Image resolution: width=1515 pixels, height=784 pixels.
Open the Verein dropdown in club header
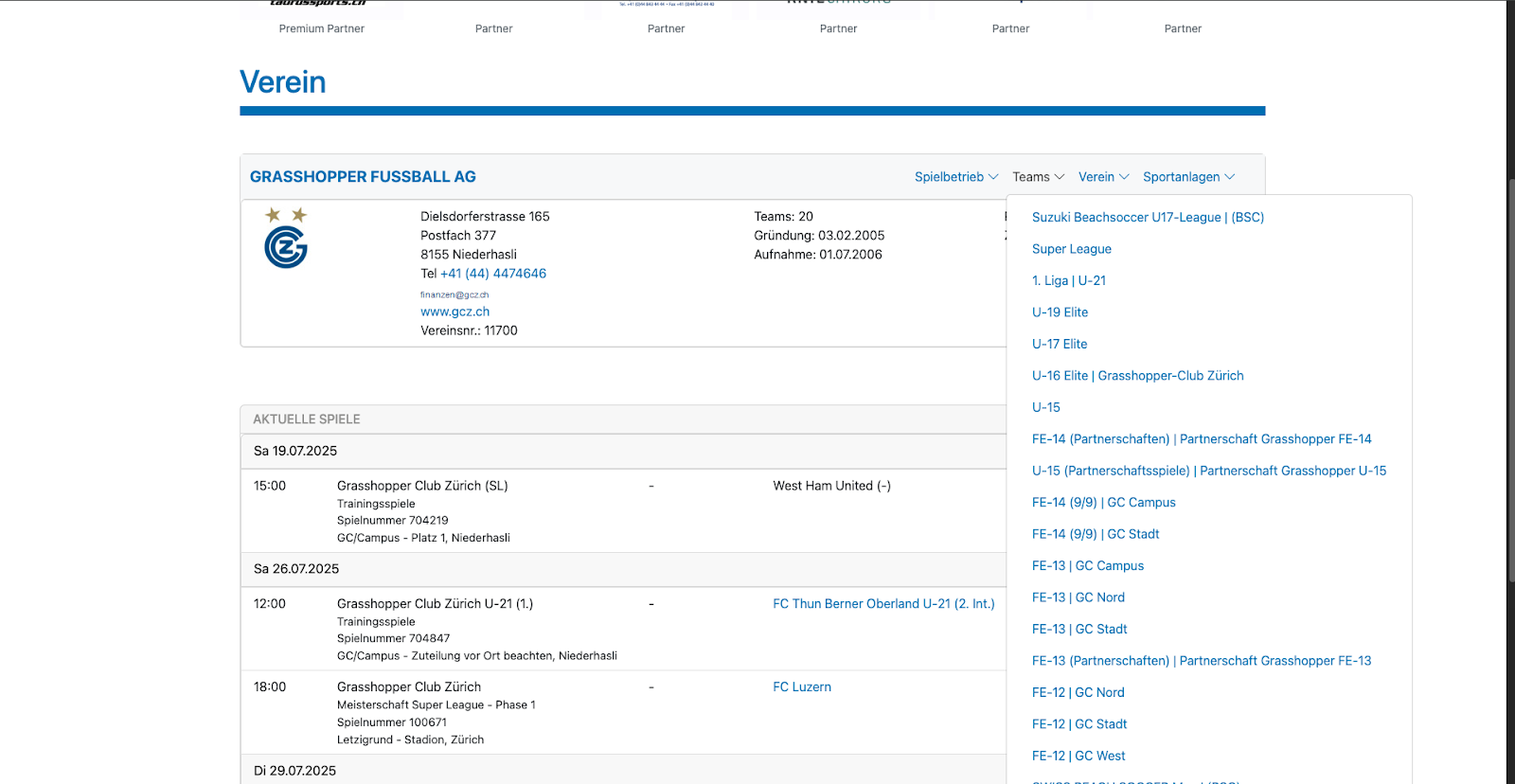pyautogui.click(x=1104, y=177)
